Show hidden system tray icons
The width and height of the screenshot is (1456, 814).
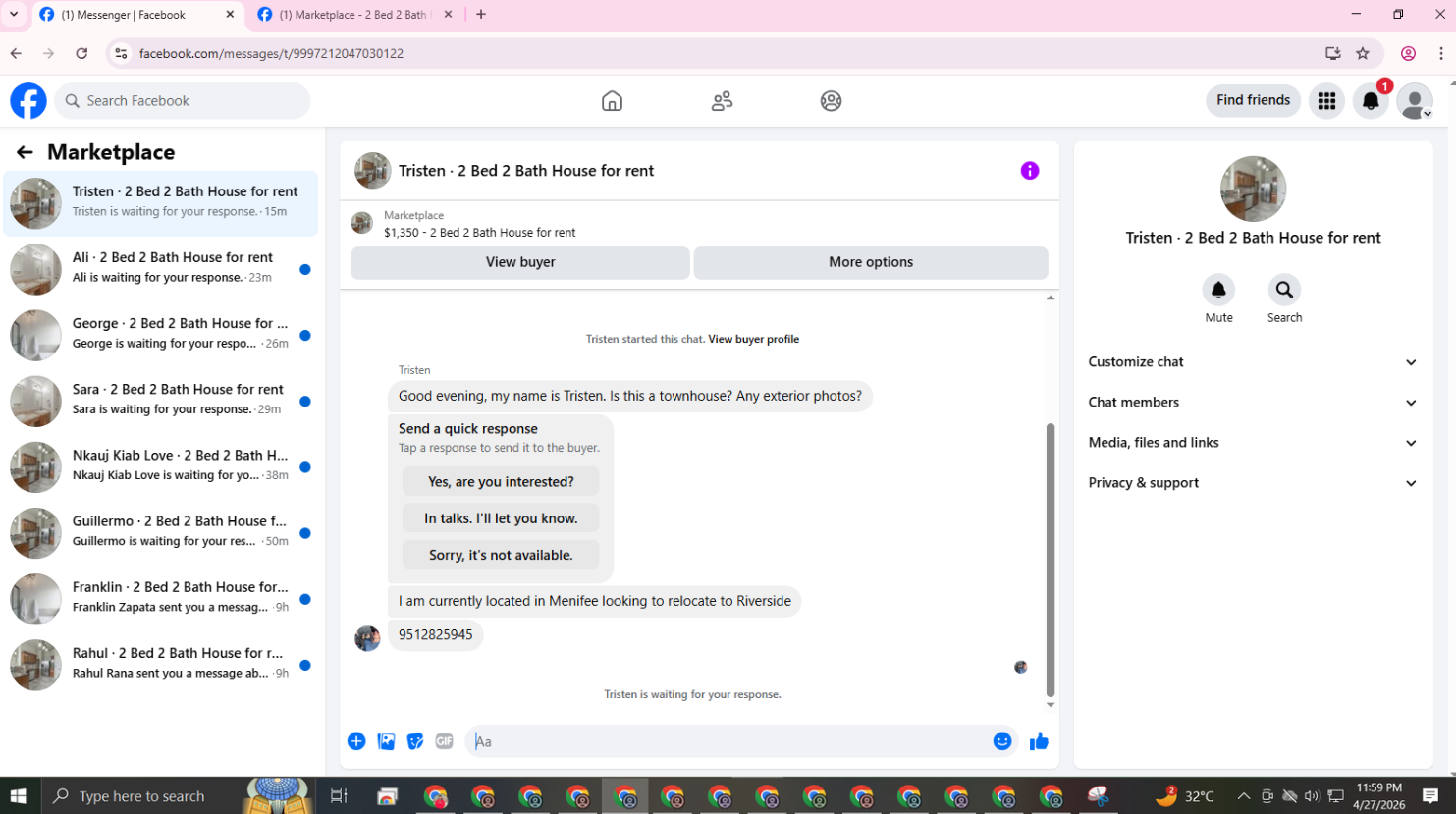point(1243,795)
